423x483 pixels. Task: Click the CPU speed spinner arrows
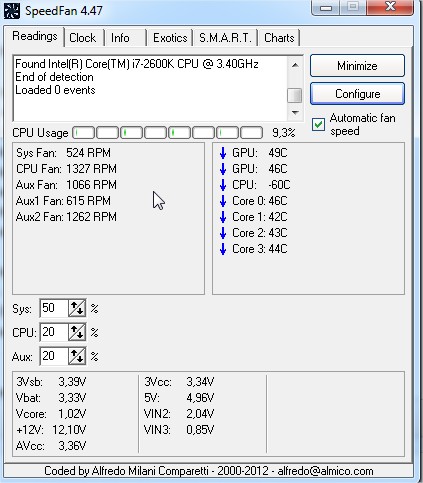77,332
